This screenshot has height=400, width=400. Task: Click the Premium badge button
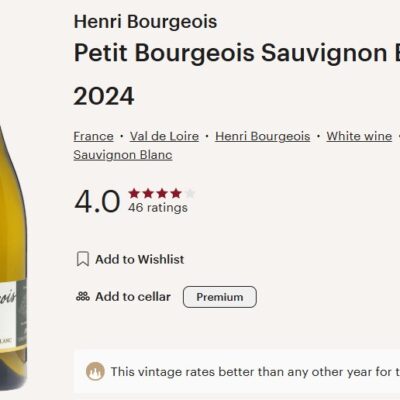pyautogui.click(x=220, y=297)
